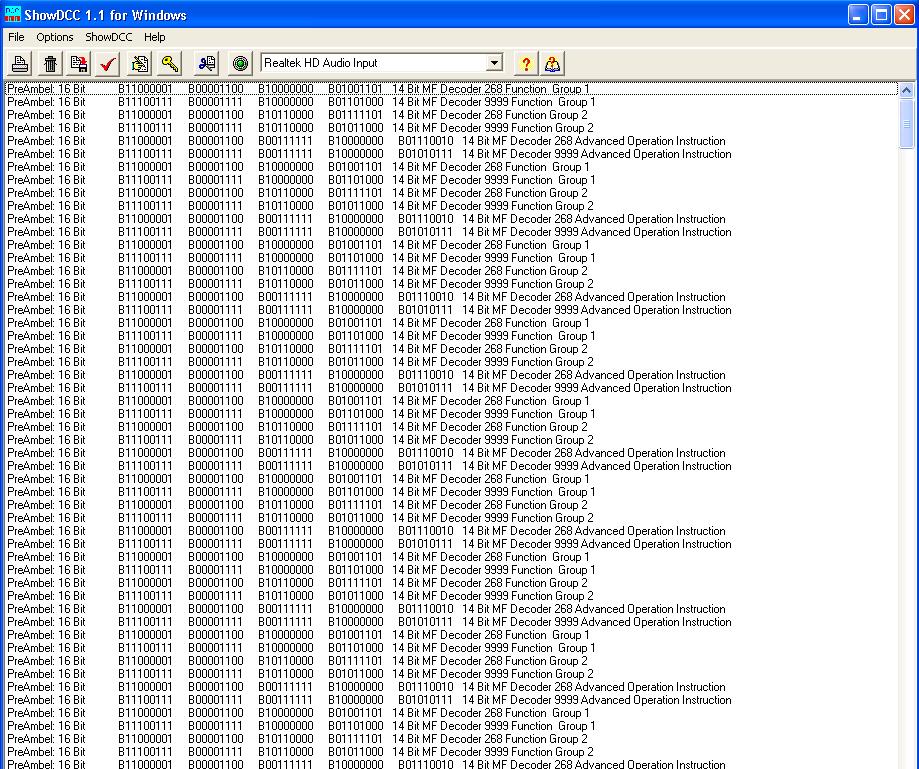Click the vertical scrollbar thumb

click(x=907, y=125)
